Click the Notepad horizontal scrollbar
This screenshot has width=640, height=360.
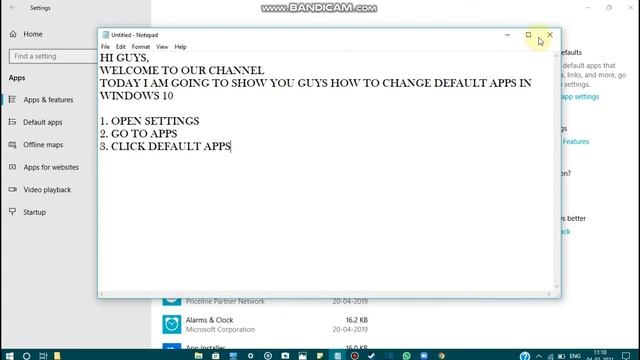(325, 293)
